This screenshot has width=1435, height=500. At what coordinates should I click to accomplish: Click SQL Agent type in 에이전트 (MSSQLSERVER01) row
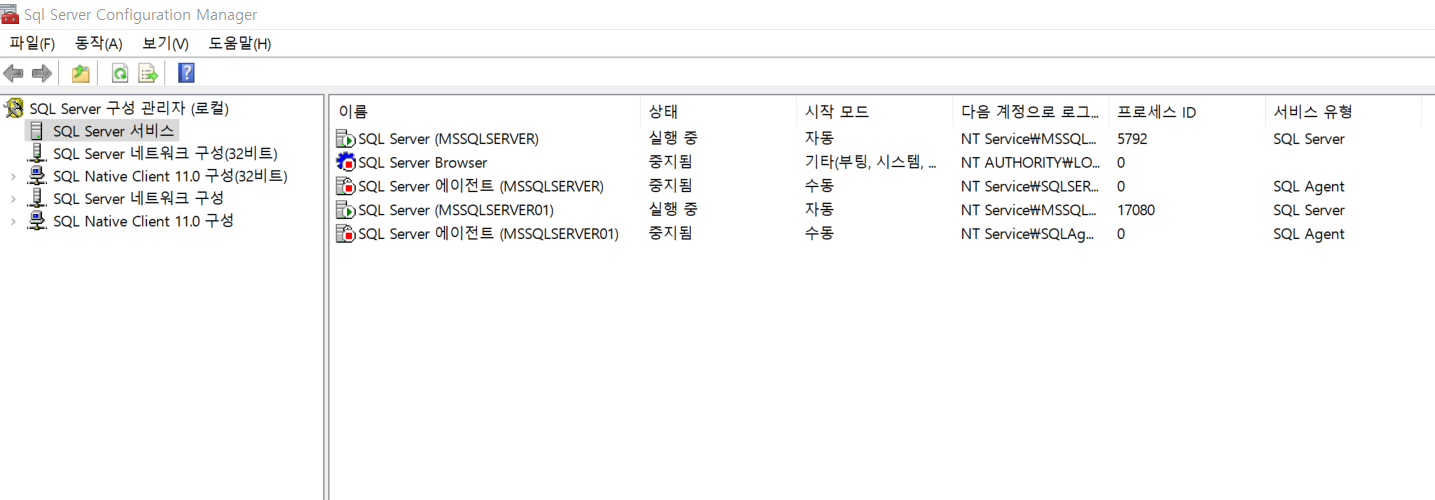coord(1309,234)
